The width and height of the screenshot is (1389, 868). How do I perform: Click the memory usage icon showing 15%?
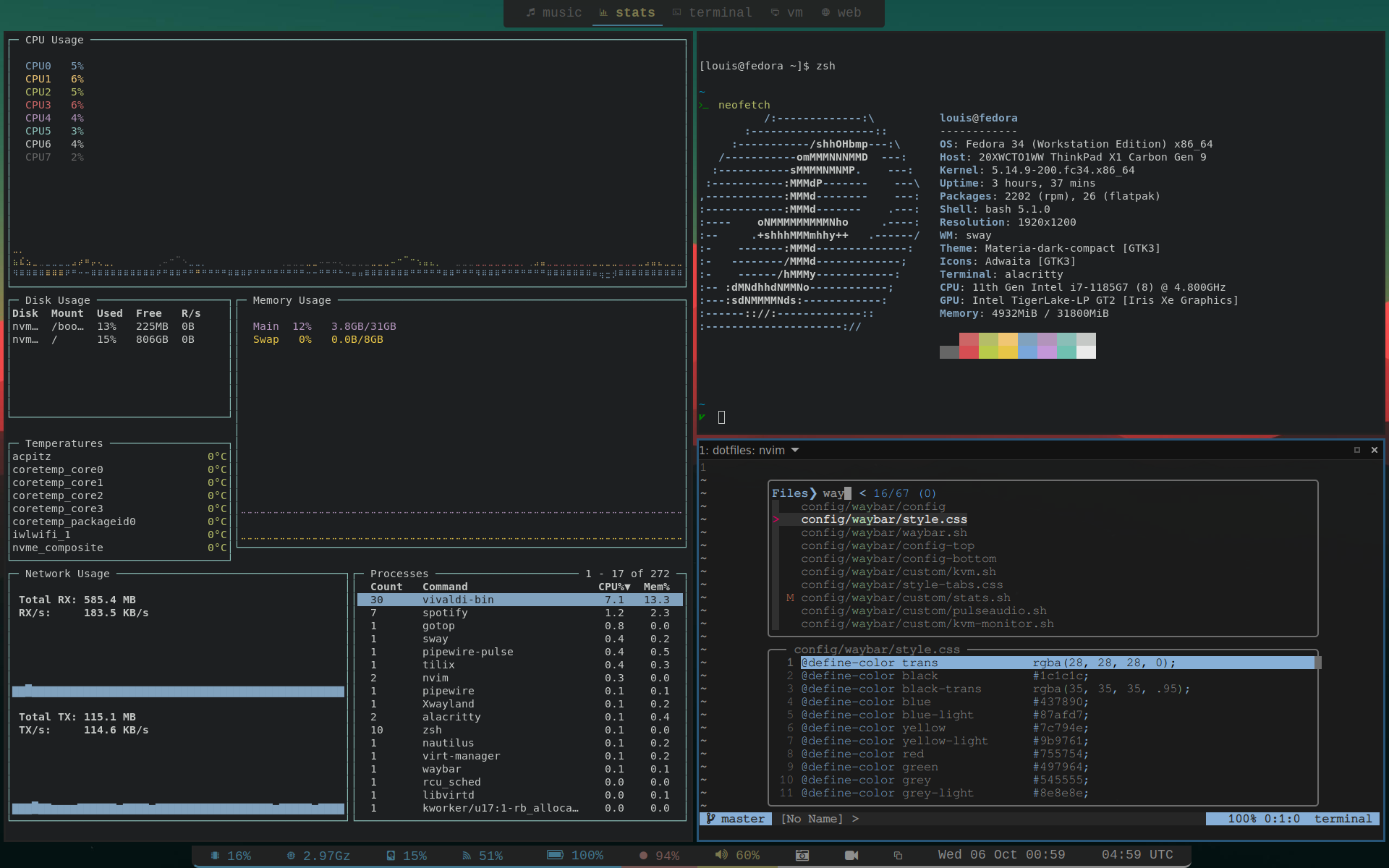tap(391, 855)
